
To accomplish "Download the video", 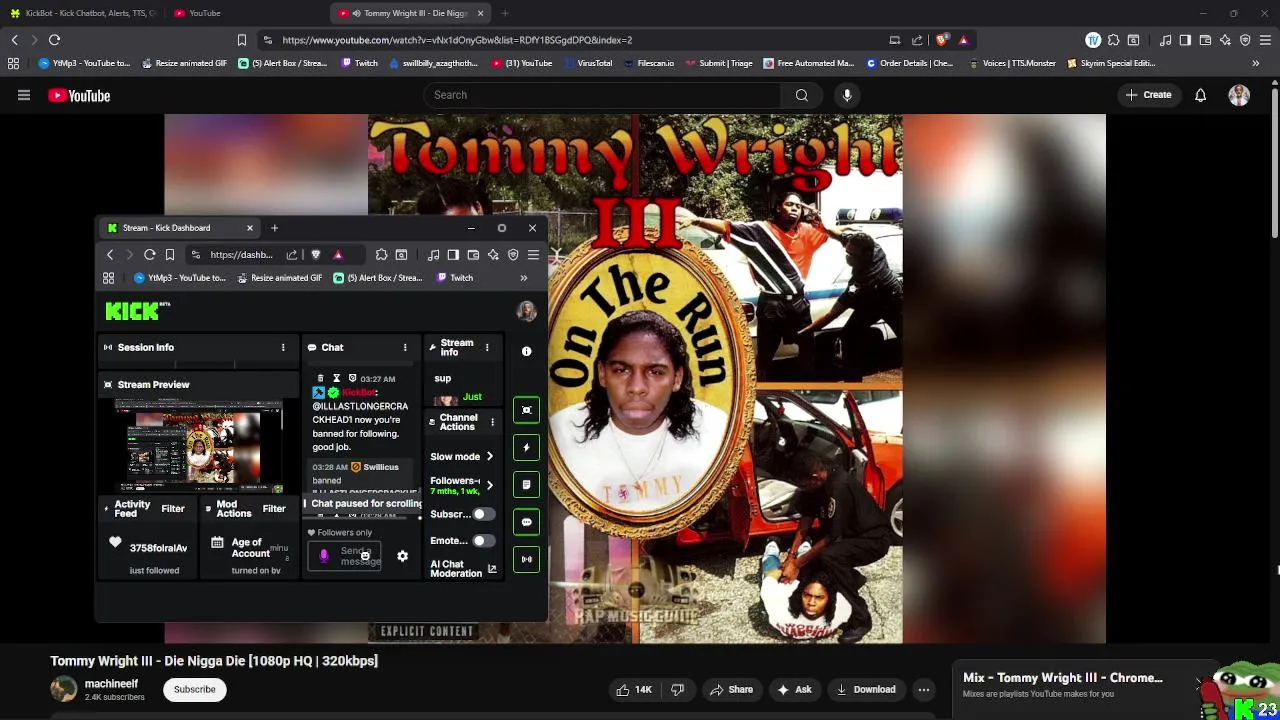I will [x=866, y=689].
